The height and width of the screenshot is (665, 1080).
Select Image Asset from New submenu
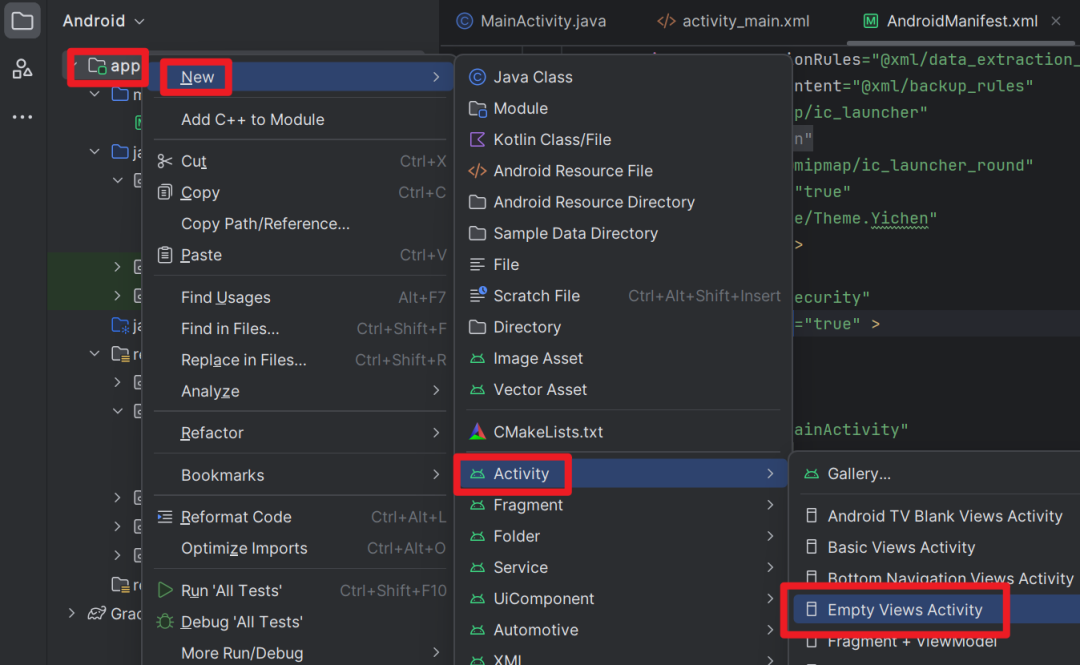click(537, 358)
